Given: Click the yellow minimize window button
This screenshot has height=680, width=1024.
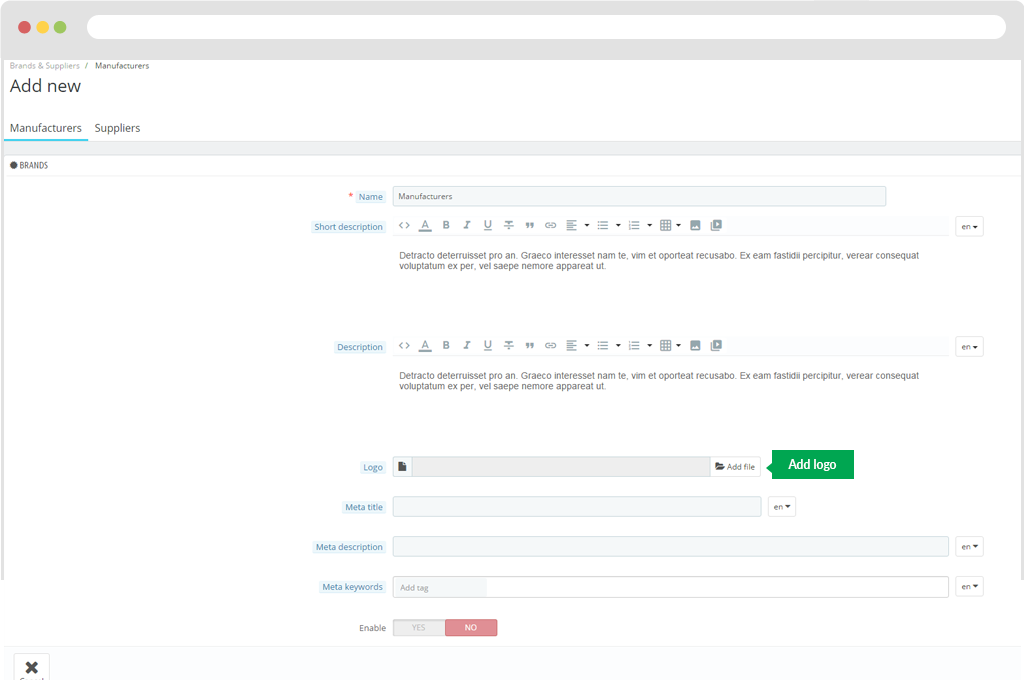Looking at the screenshot, I should tap(42, 27).
